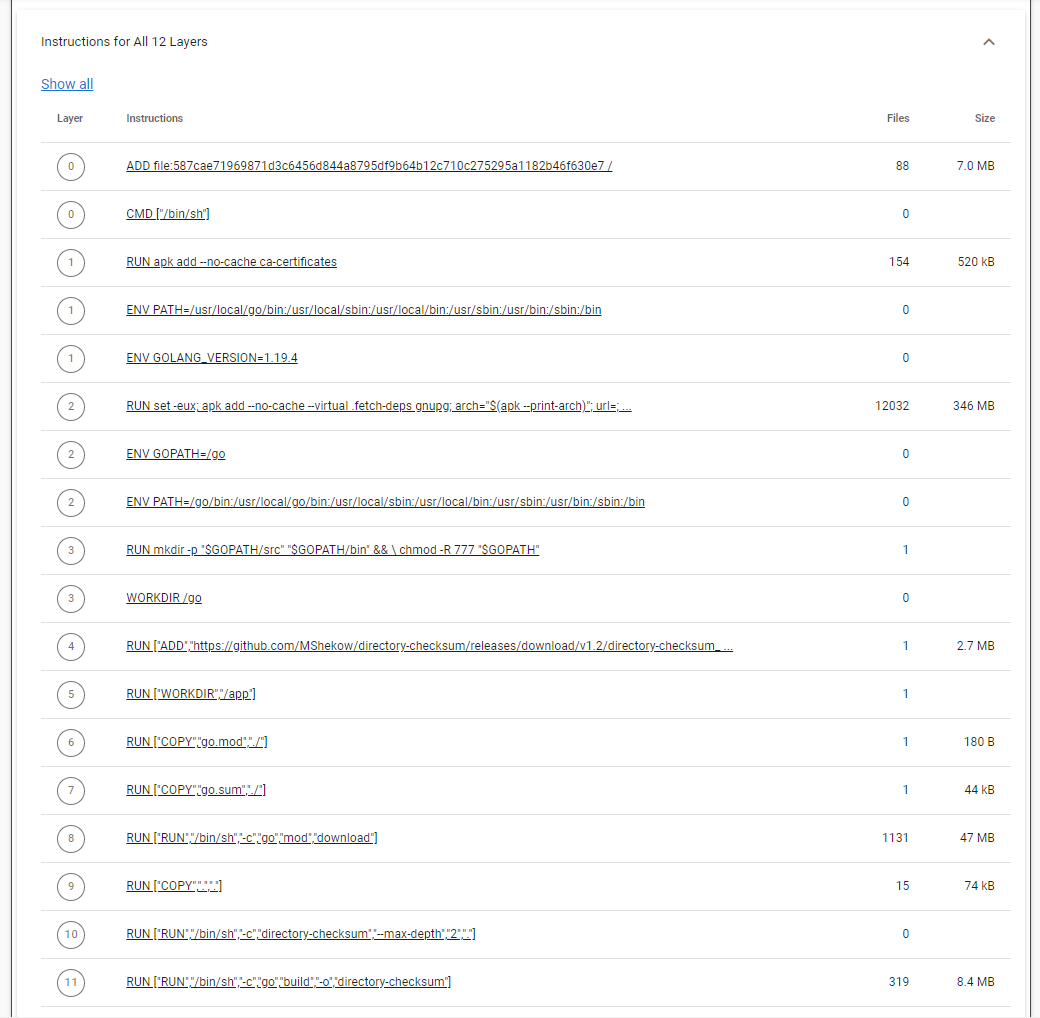Image resolution: width=1040 pixels, height=1018 pixels.
Task: Click the 7.0 MB size value
Action: point(975,166)
